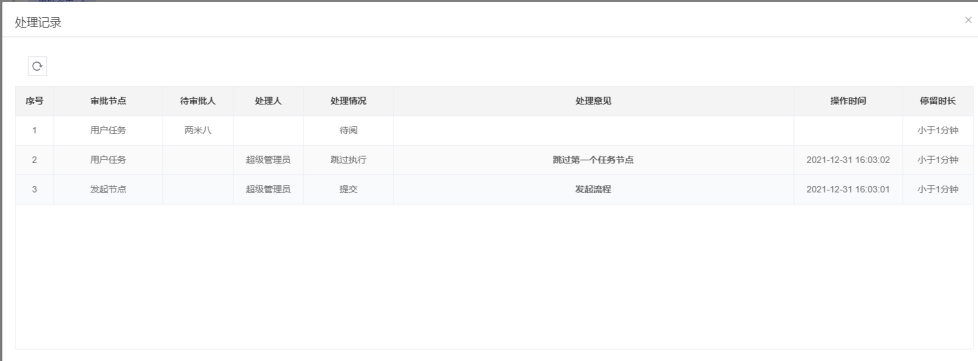
Task: Click timestamp 2021-12-31 16:03:01
Action: 848,189
